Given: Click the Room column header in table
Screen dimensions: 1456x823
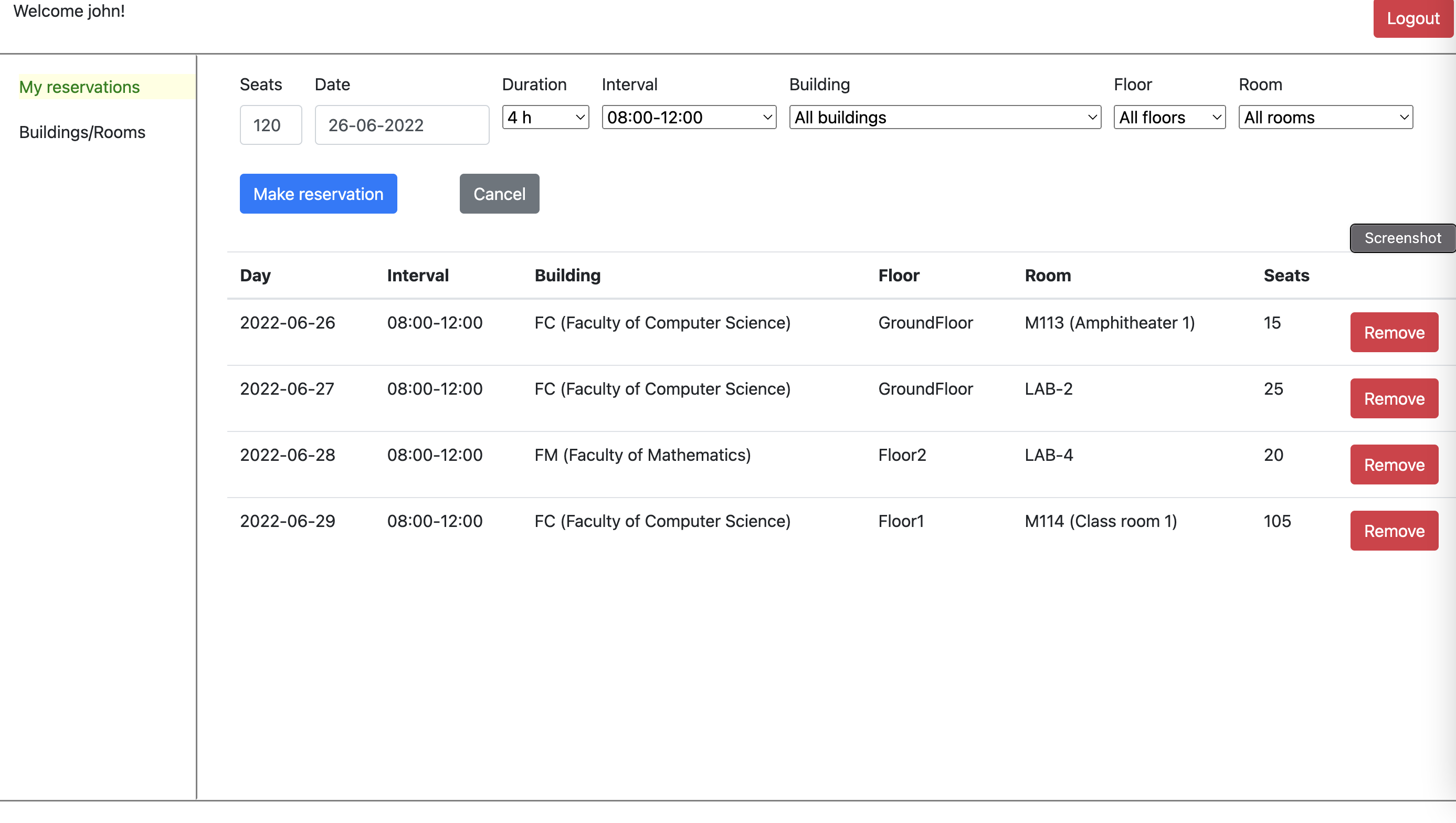Looking at the screenshot, I should (1048, 275).
